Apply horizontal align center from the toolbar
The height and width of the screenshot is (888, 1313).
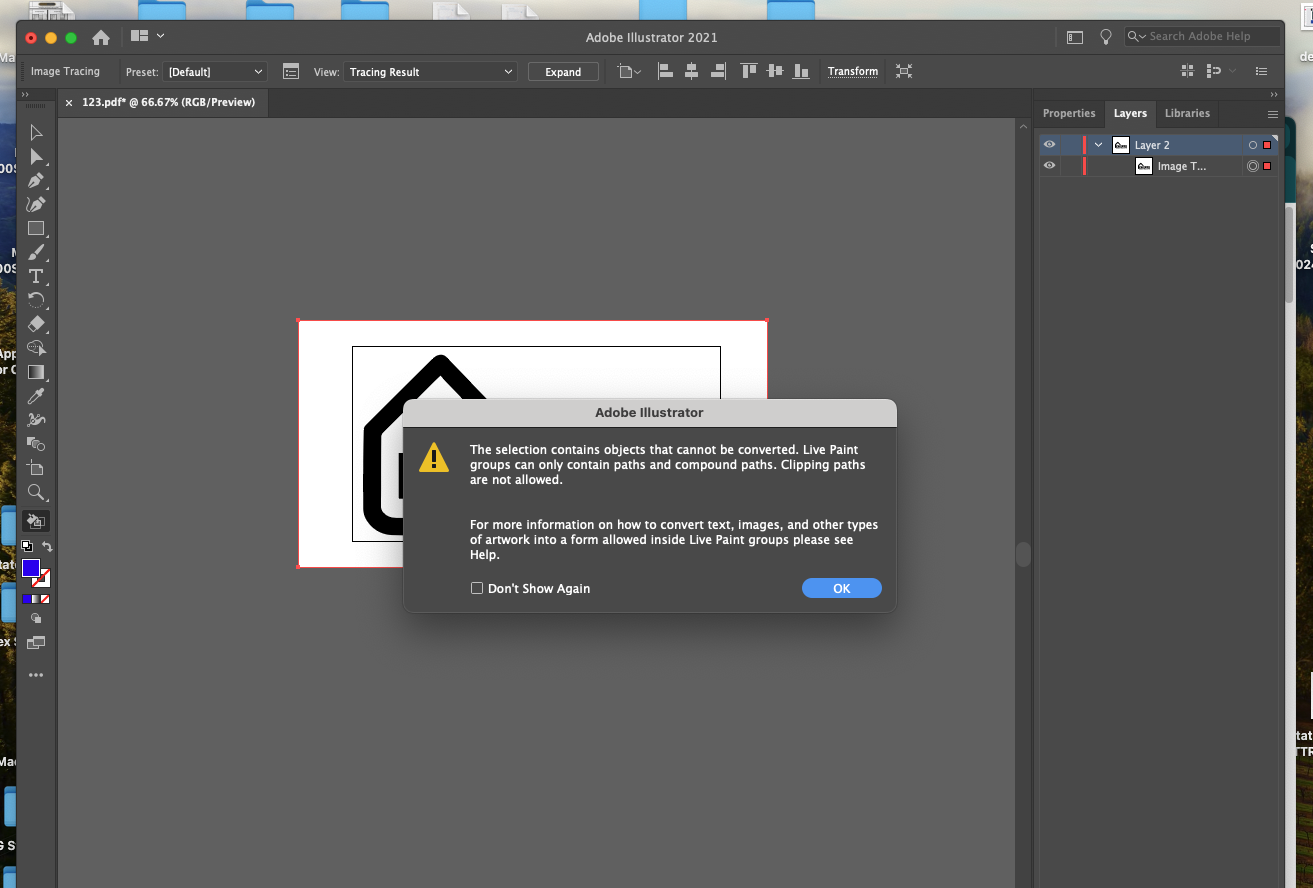[x=691, y=71]
